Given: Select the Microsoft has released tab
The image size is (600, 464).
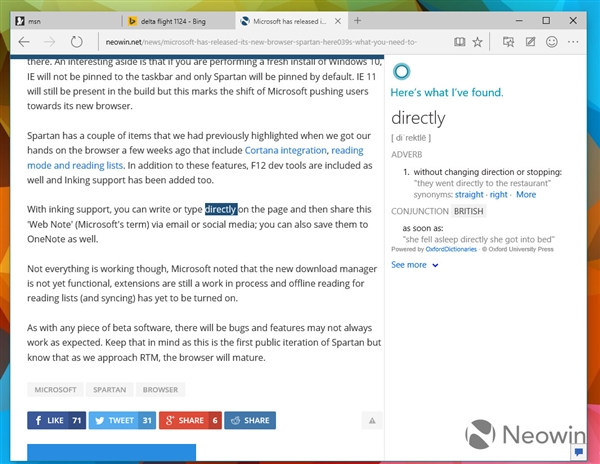Looking at the screenshot, I should [291, 21].
